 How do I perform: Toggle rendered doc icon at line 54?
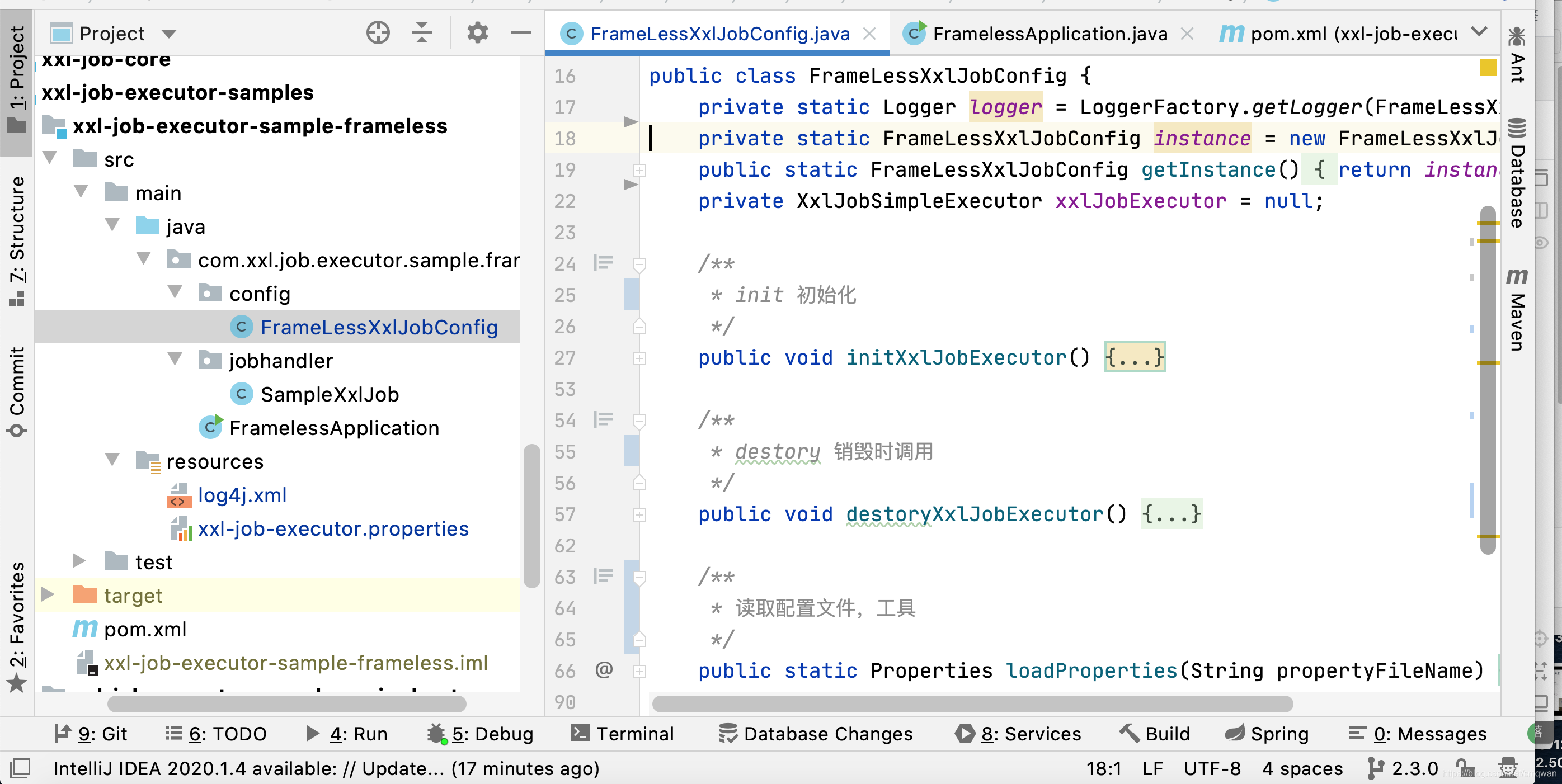[x=603, y=419]
